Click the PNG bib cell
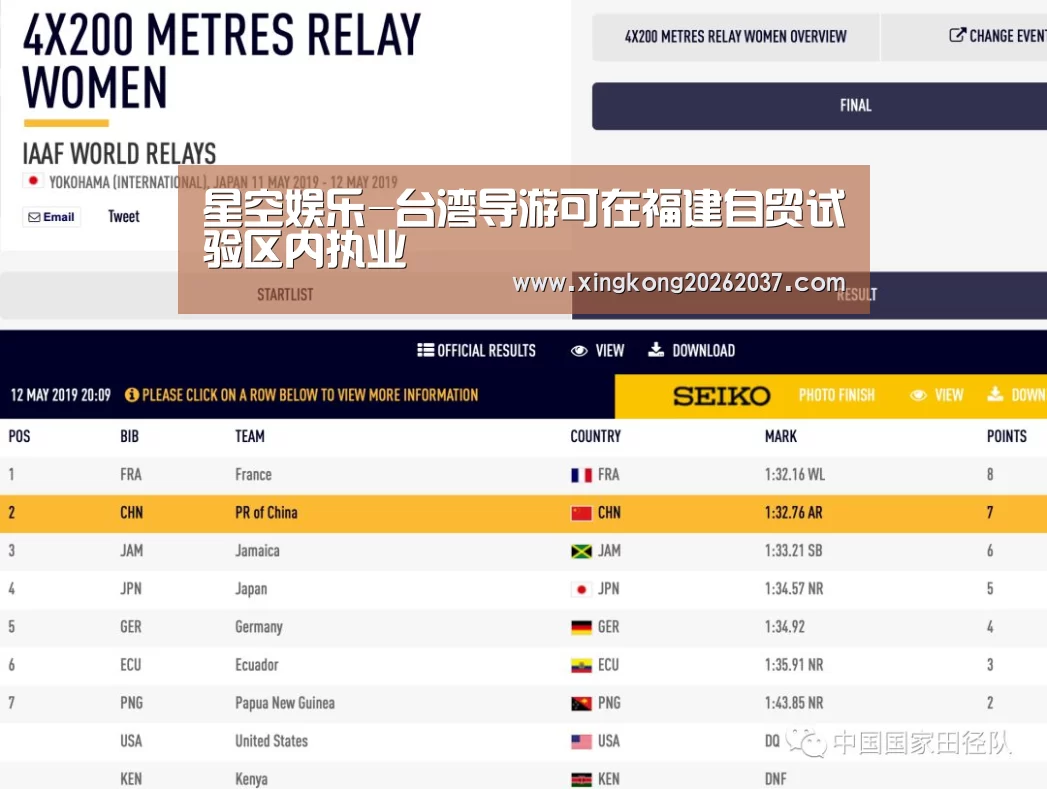This screenshot has height=789, width=1047. point(132,703)
